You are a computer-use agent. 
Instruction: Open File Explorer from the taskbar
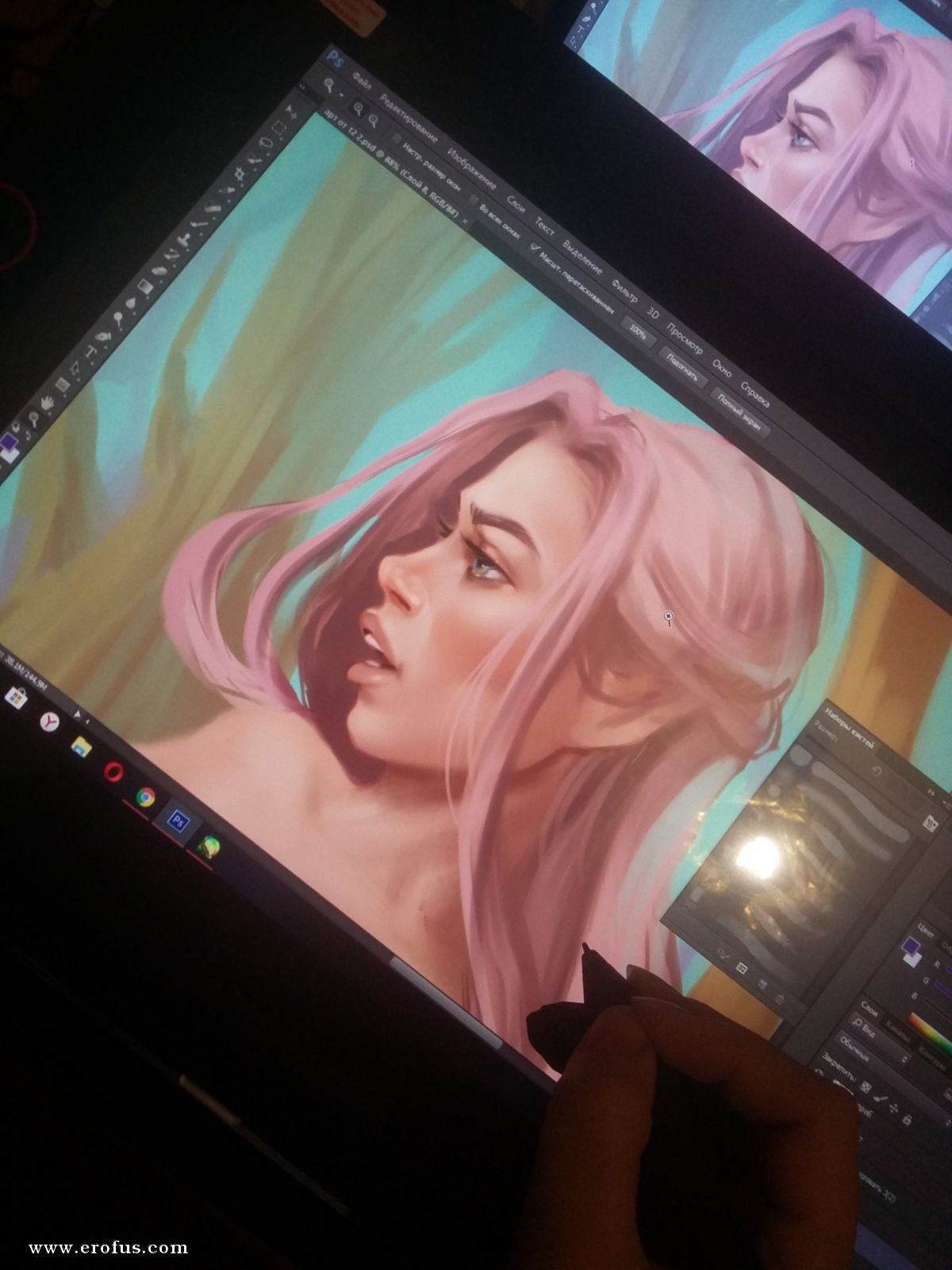(80, 745)
